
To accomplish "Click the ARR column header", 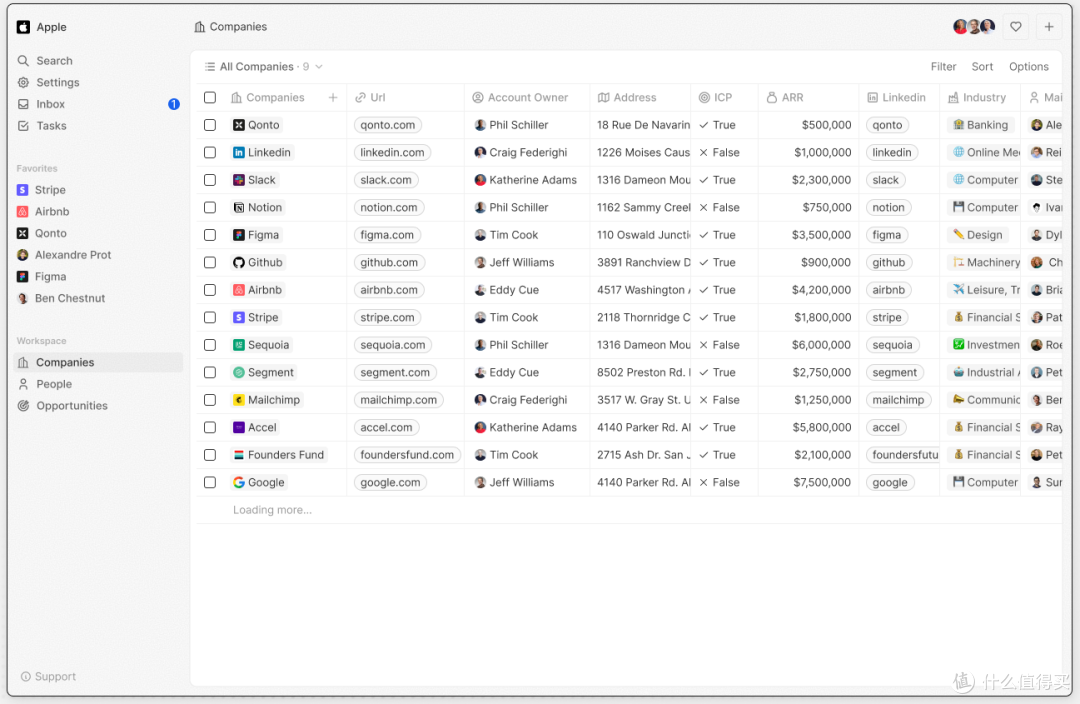I will (792, 98).
